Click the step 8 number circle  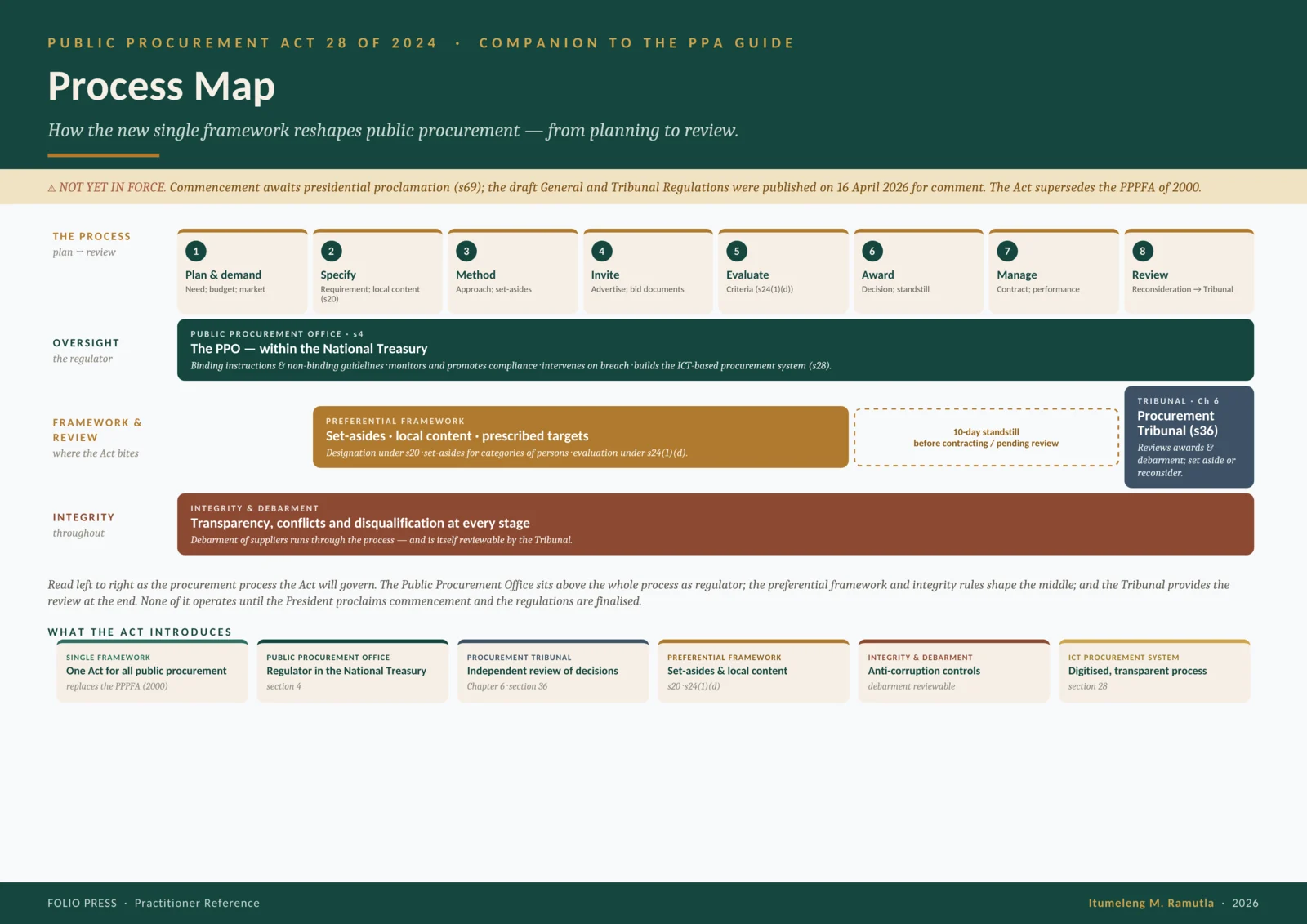tap(1143, 251)
